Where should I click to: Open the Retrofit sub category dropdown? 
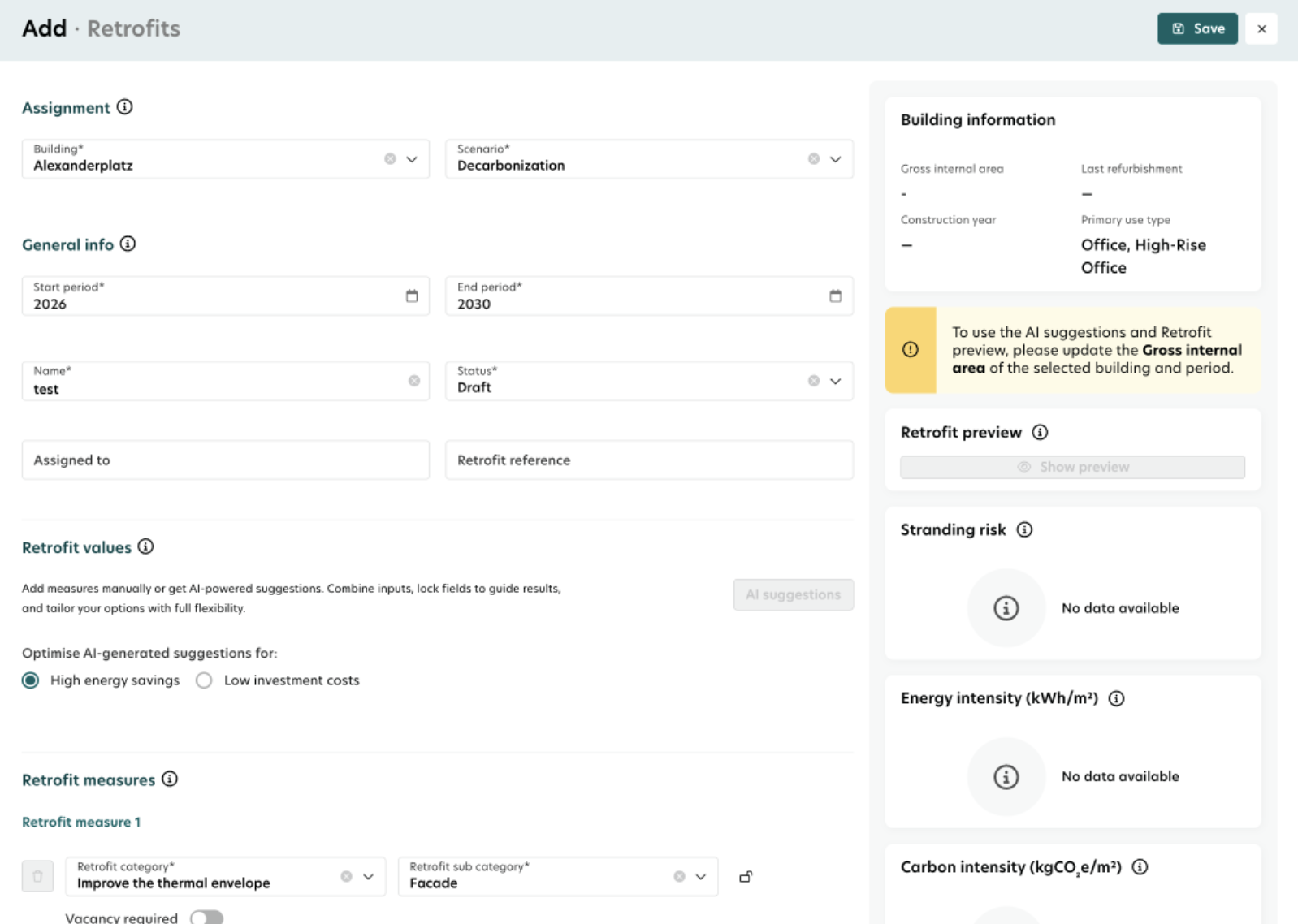click(x=700, y=877)
